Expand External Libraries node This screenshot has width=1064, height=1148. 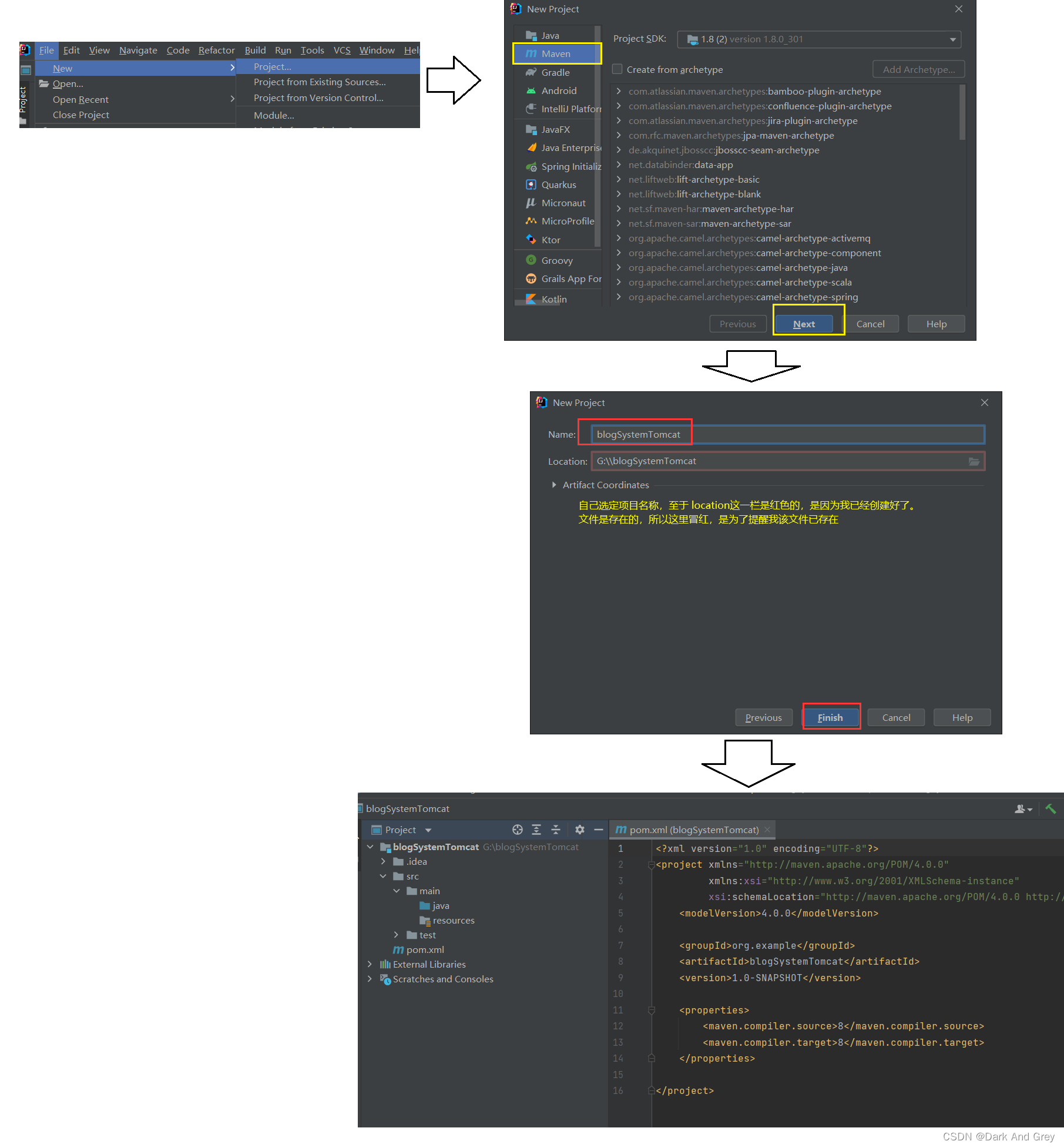click(x=370, y=964)
